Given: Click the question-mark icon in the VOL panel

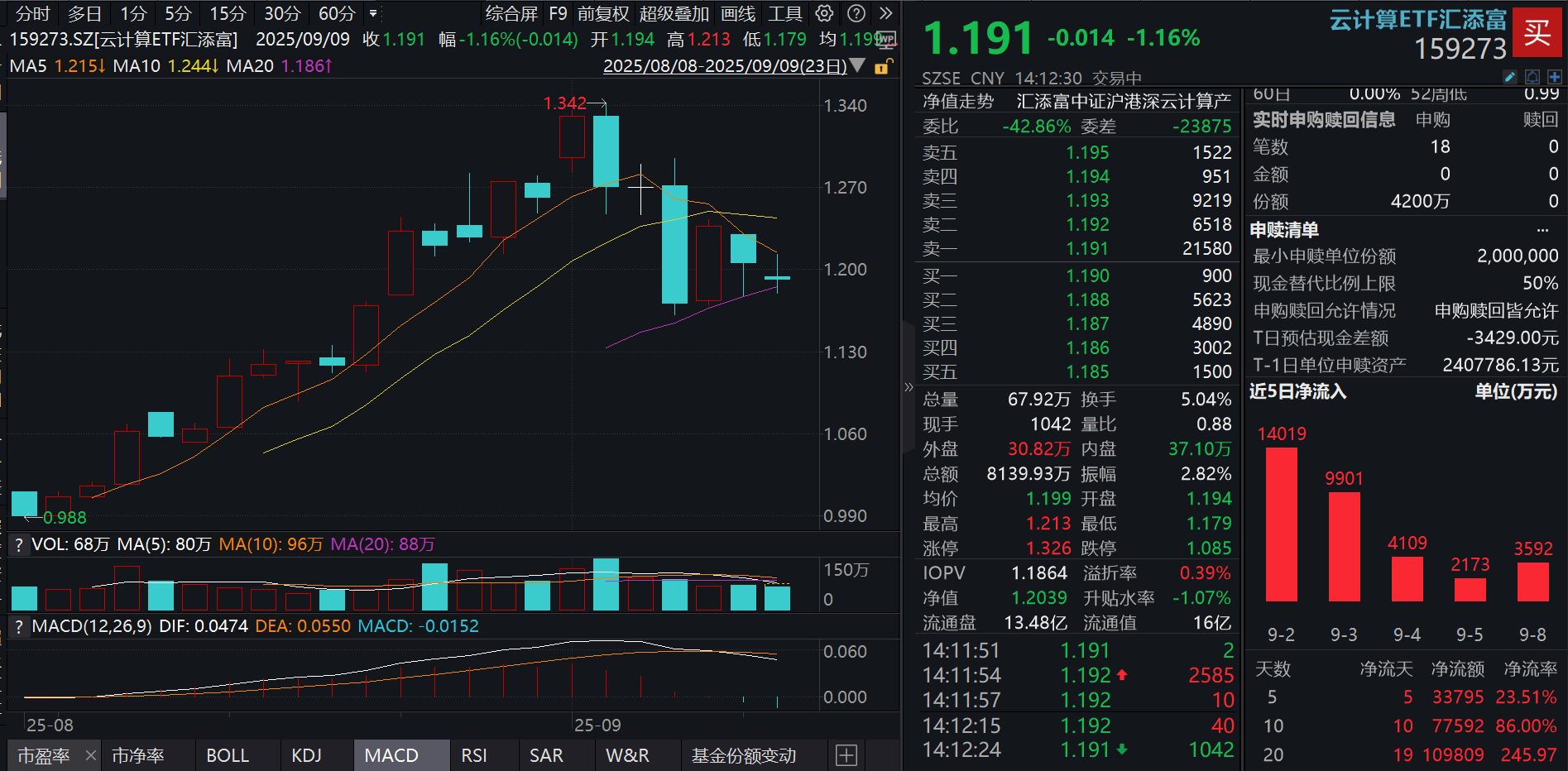Looking at the screenshot, I should click(18, 544).
